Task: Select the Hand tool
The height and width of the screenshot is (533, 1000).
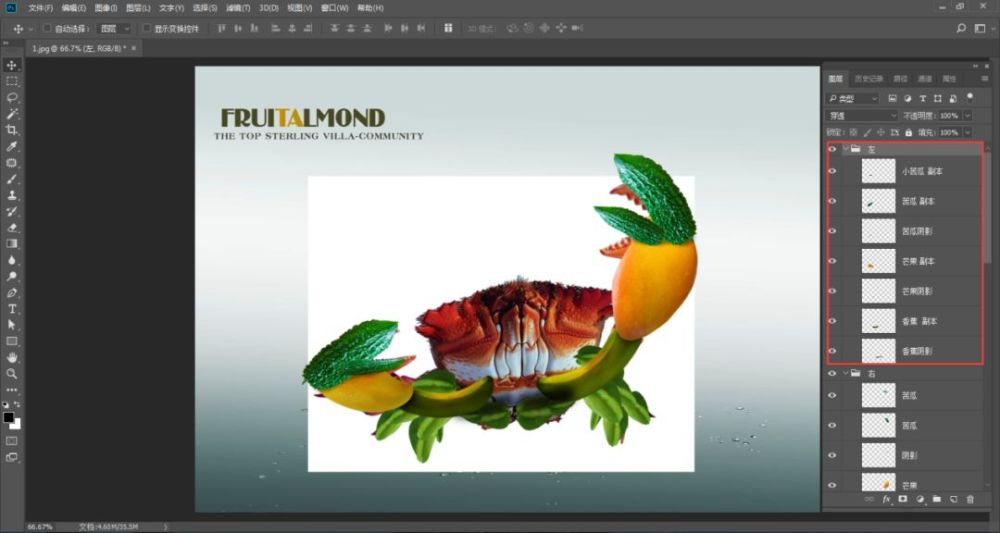Action: tap(11, 358)
